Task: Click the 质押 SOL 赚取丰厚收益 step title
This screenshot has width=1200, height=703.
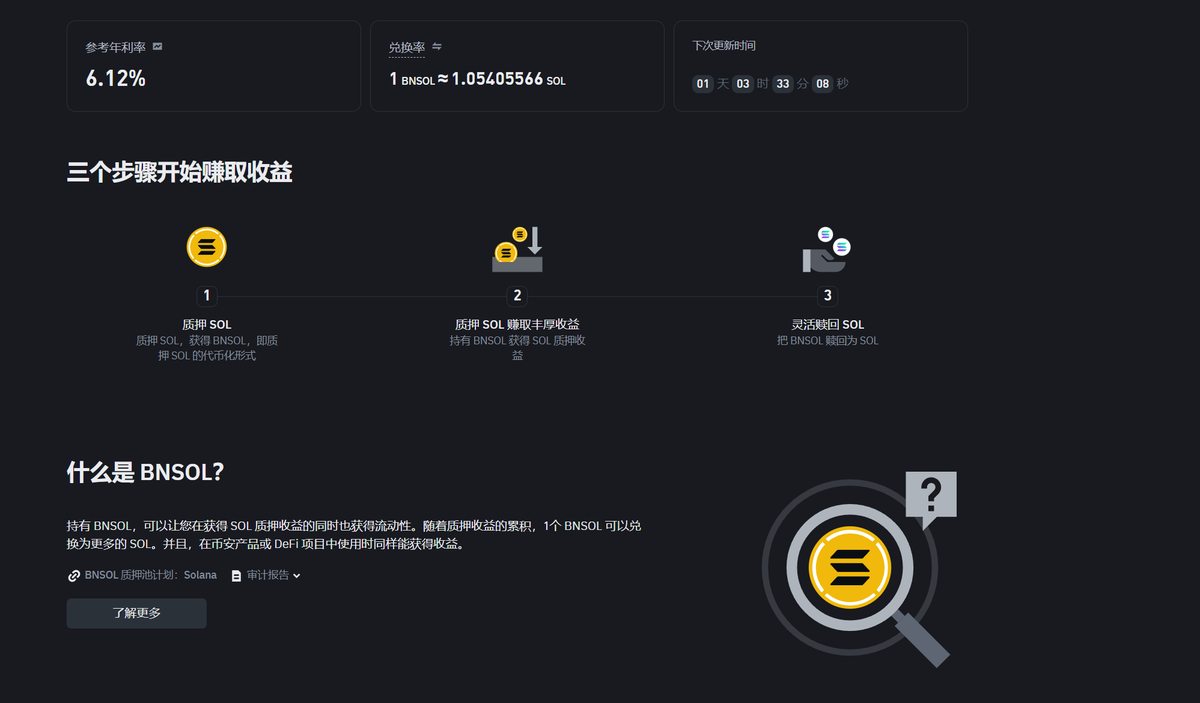Action: pyautogui.click(x=517, y=325)
